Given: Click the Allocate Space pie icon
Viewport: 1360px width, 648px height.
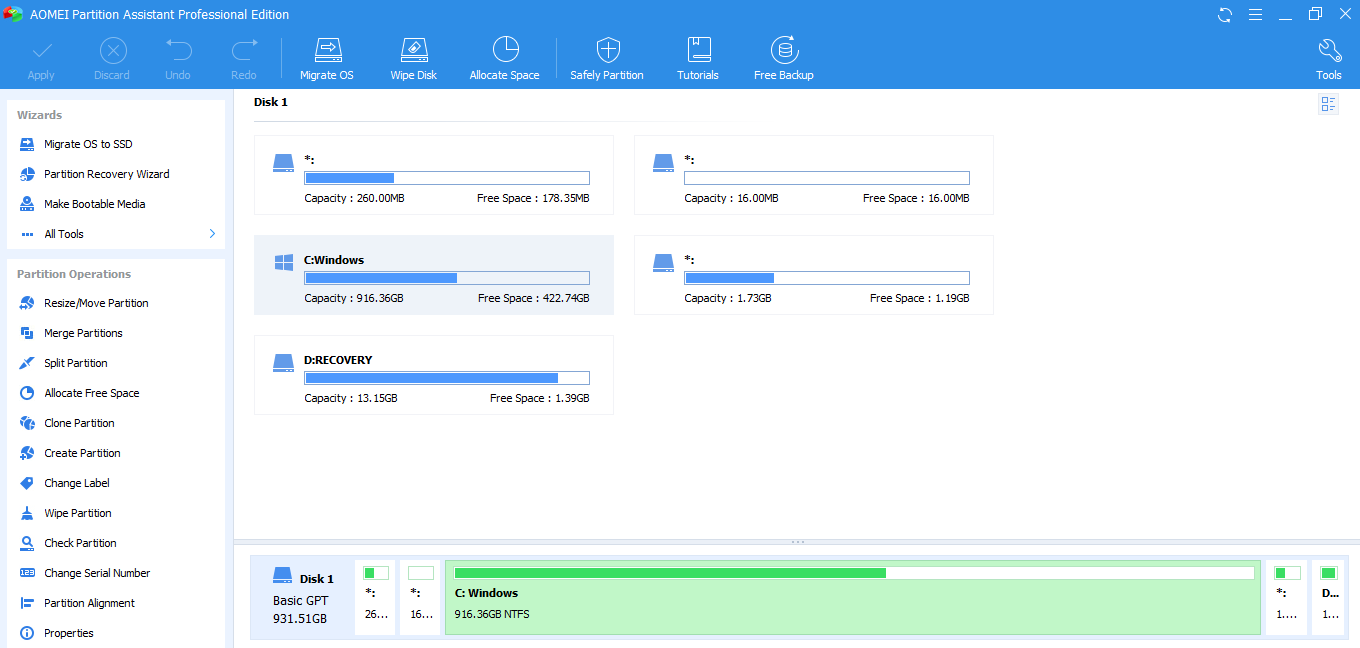Looking at the screenshot, I should pos(505,52).
